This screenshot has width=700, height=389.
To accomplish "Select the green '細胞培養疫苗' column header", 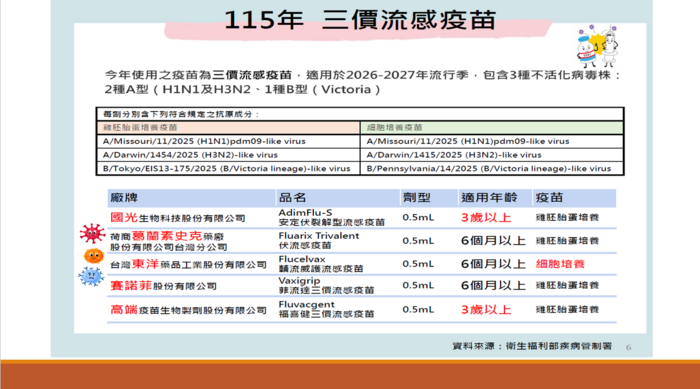I will pyautogui.click(x=491, y=128).
